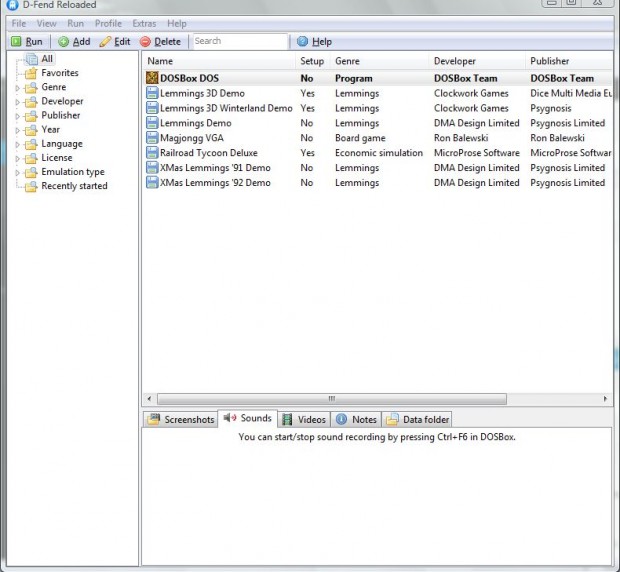
Task: Click the Language folder icon
Action: pos(31,144)
